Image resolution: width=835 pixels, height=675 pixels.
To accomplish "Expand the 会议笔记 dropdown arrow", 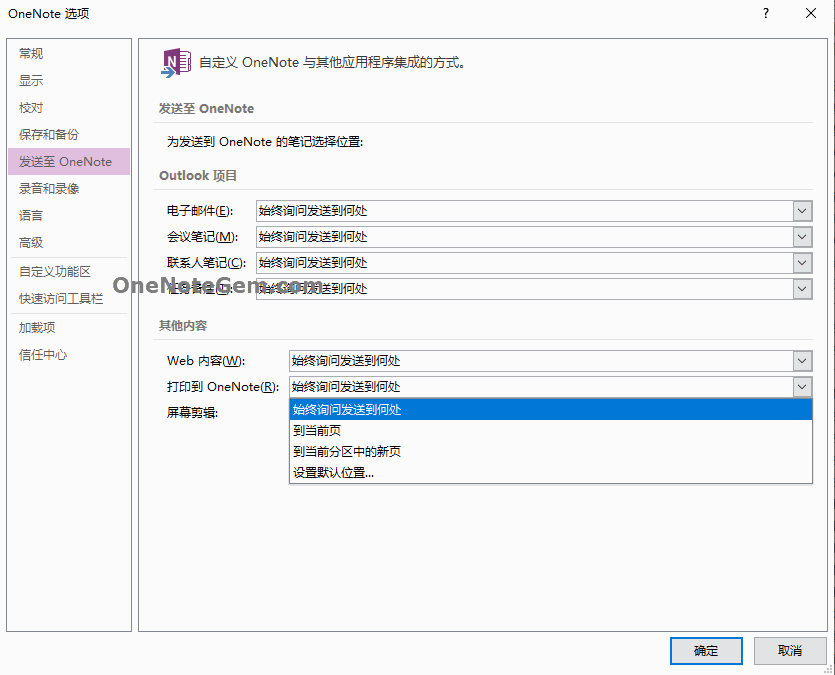I will click(x=802, y=237).
